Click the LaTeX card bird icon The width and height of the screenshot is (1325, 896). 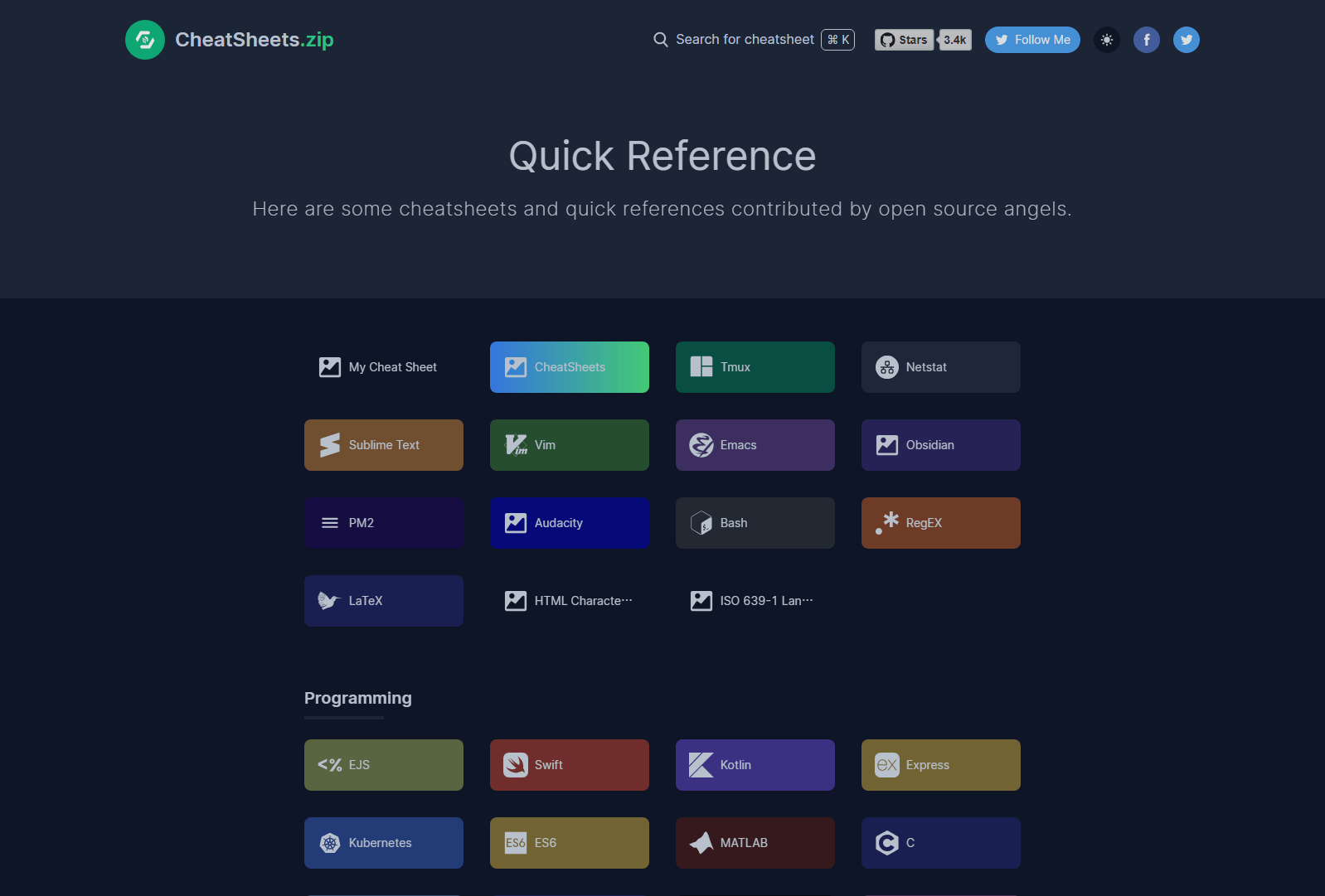[x=329, y=601]
